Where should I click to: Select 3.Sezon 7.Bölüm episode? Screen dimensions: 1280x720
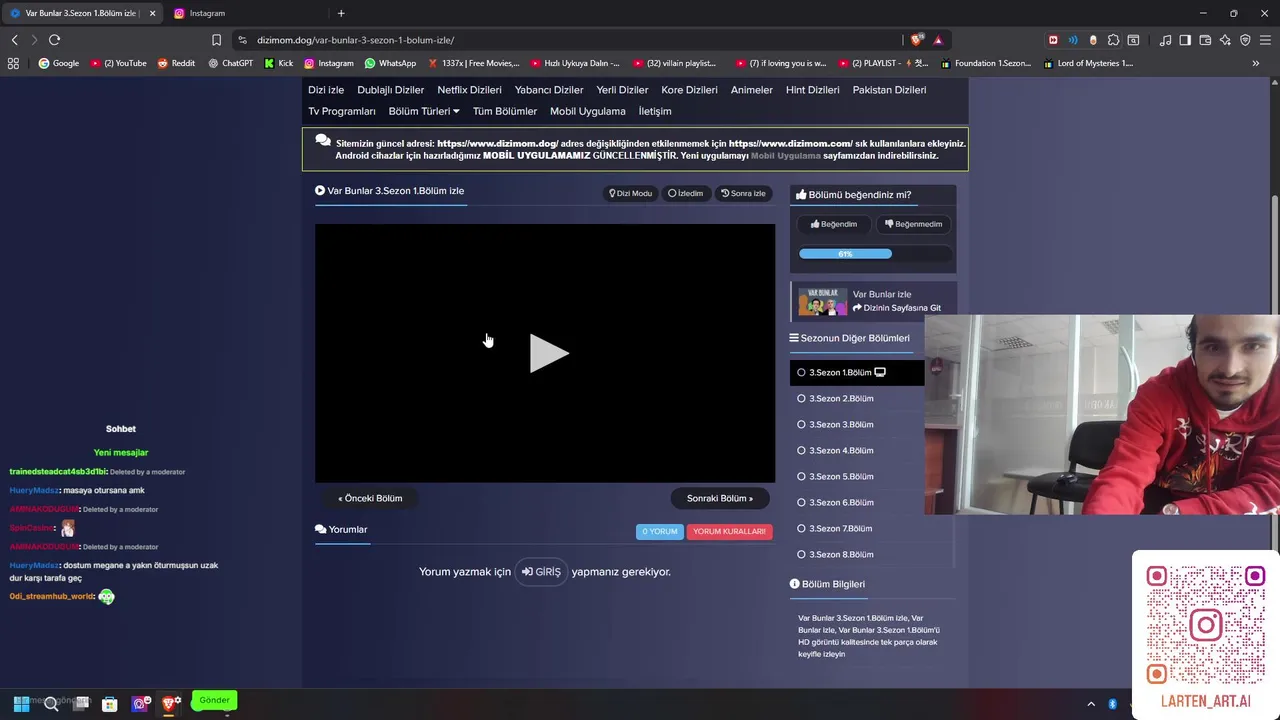[x=872, y=528]
